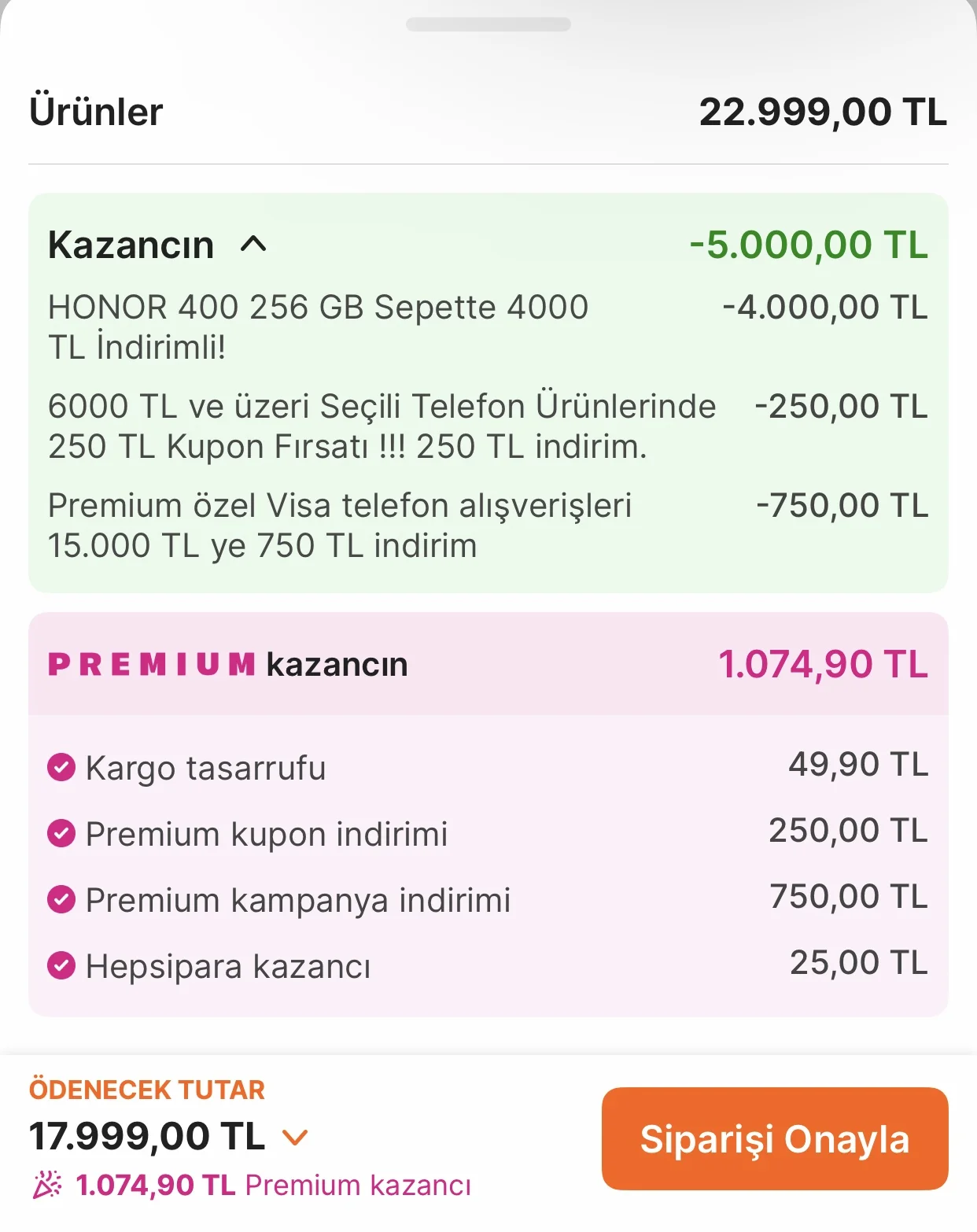The width and height of the screenshot is (977, 1232).
Task: Tap the sheet drag handle at top
Action: [488, 24]
